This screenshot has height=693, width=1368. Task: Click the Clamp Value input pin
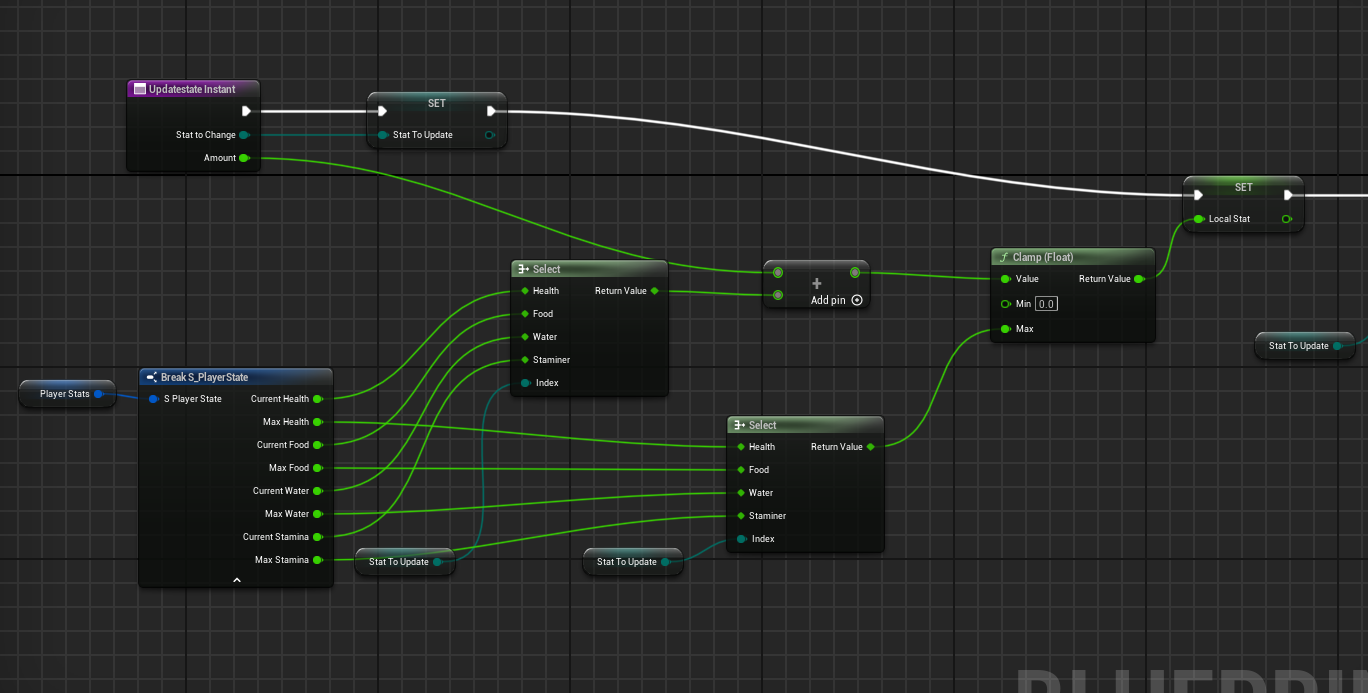[x=1006, y=279]
